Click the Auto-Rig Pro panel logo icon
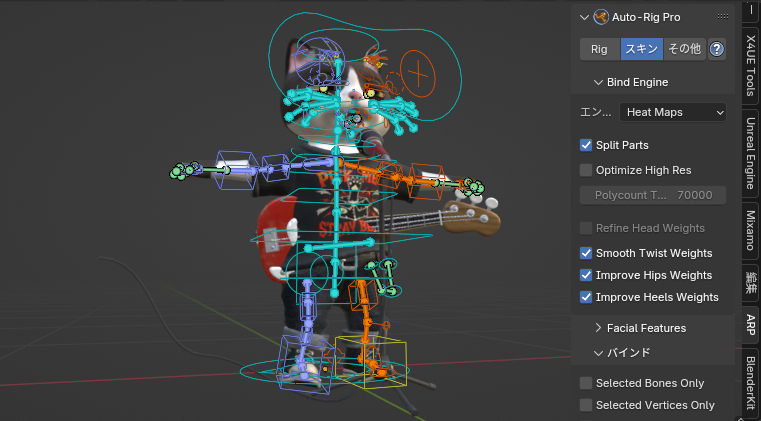 click(601, 17)
